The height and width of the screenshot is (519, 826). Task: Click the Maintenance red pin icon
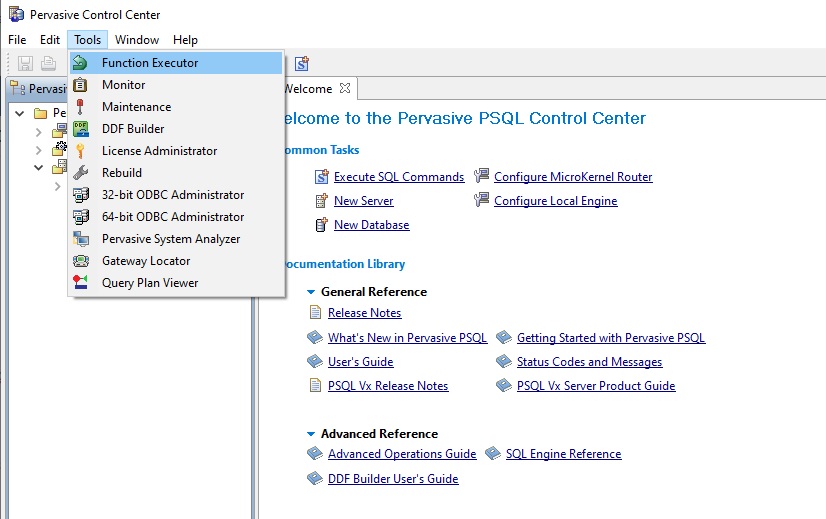(80, 107)
